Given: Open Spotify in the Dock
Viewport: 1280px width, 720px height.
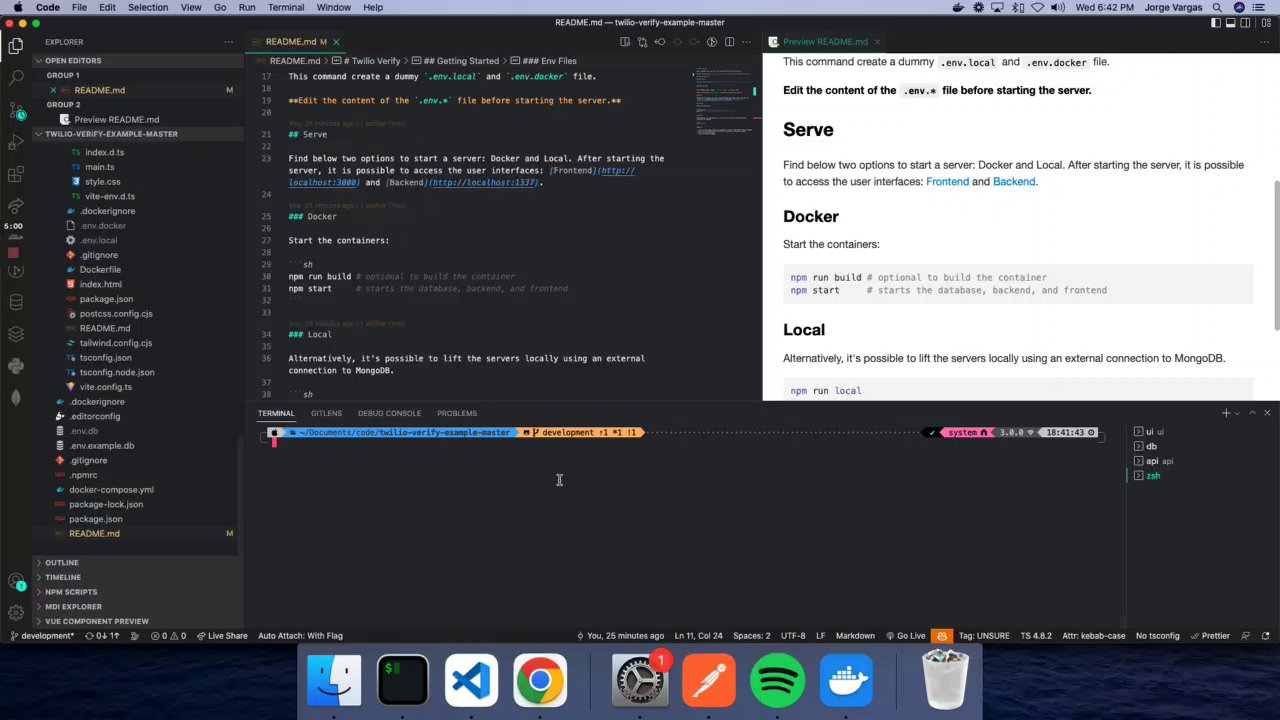Looking at the screenshot, I should [x=777, y=681].
